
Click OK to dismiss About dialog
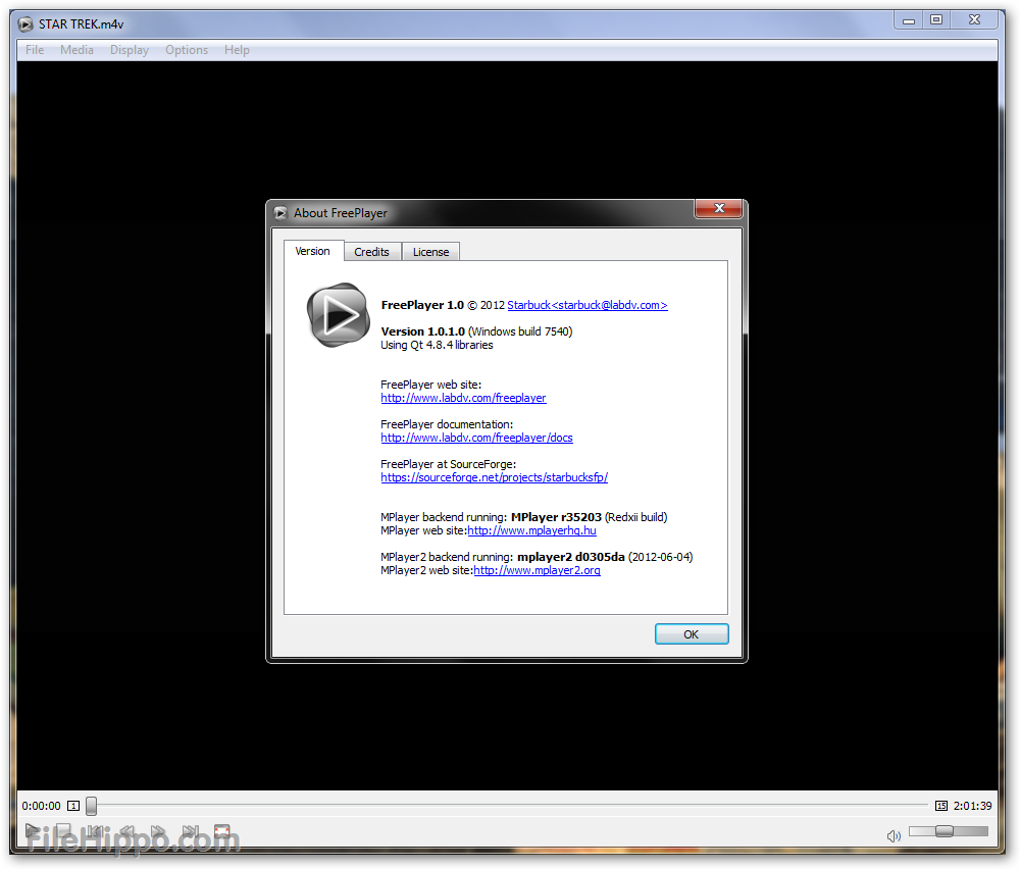[691, 634]
